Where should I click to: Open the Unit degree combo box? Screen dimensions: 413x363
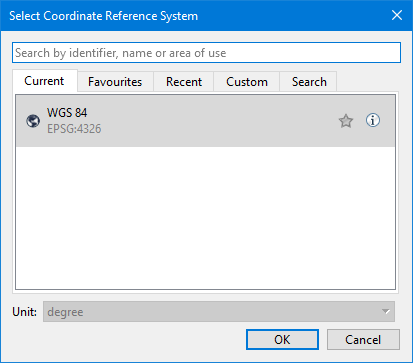click(x=219, y=312)
